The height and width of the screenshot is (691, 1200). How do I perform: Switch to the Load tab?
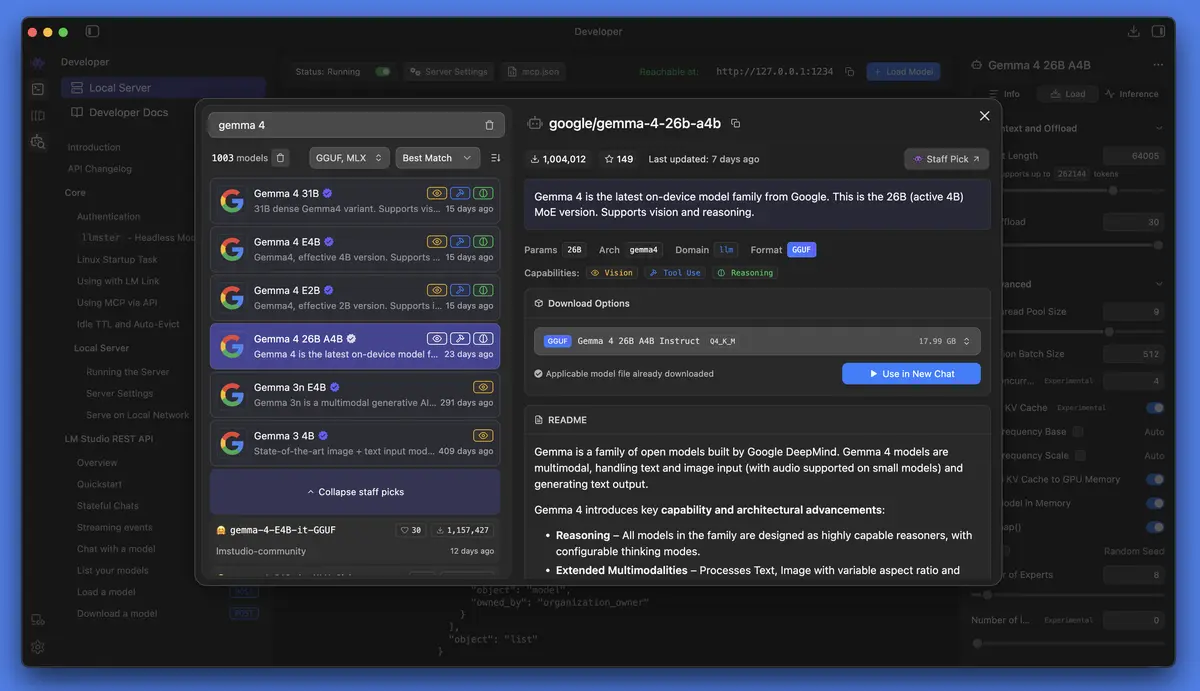1067,94
